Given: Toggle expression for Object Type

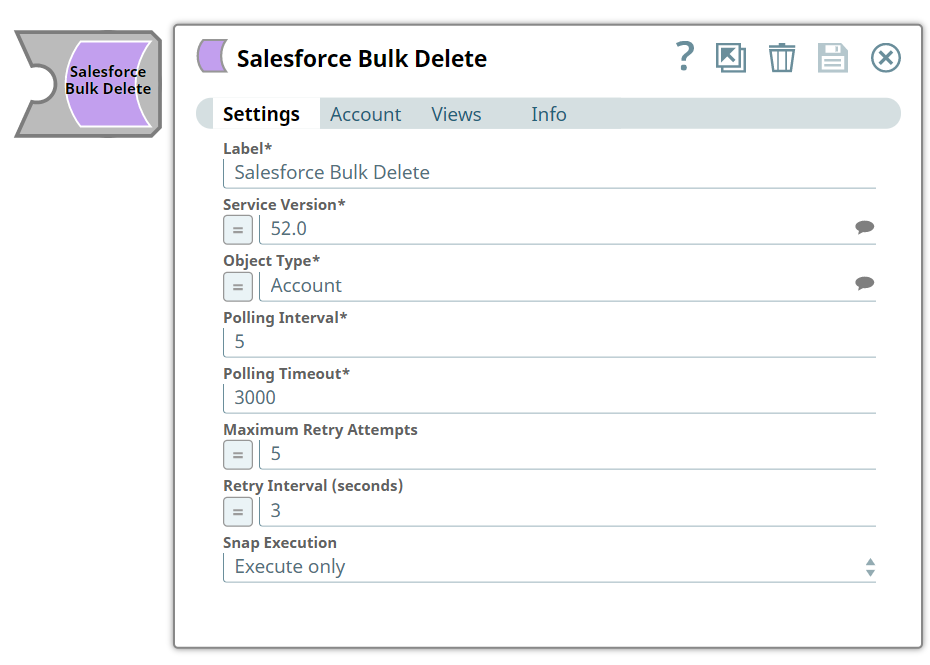Looking at the screenshot, I should pyautogui.click(x=238, y=287).
